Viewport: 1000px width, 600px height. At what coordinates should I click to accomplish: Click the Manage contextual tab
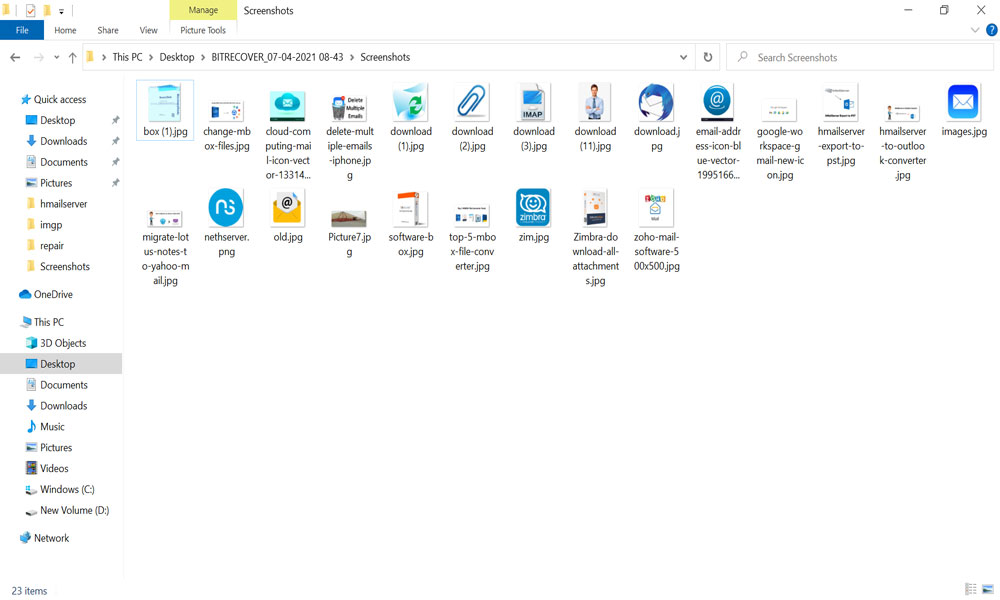pos(203,10)
